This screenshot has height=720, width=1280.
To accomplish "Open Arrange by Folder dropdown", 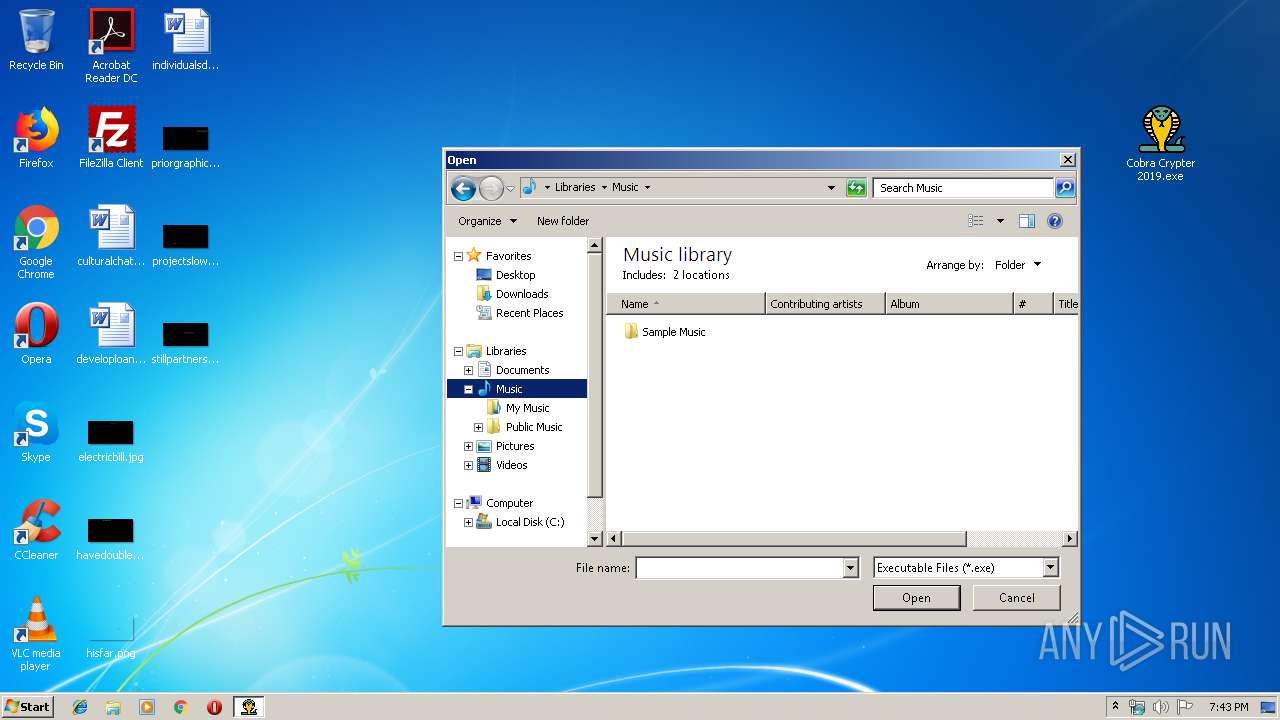I will coord(1018,265).
